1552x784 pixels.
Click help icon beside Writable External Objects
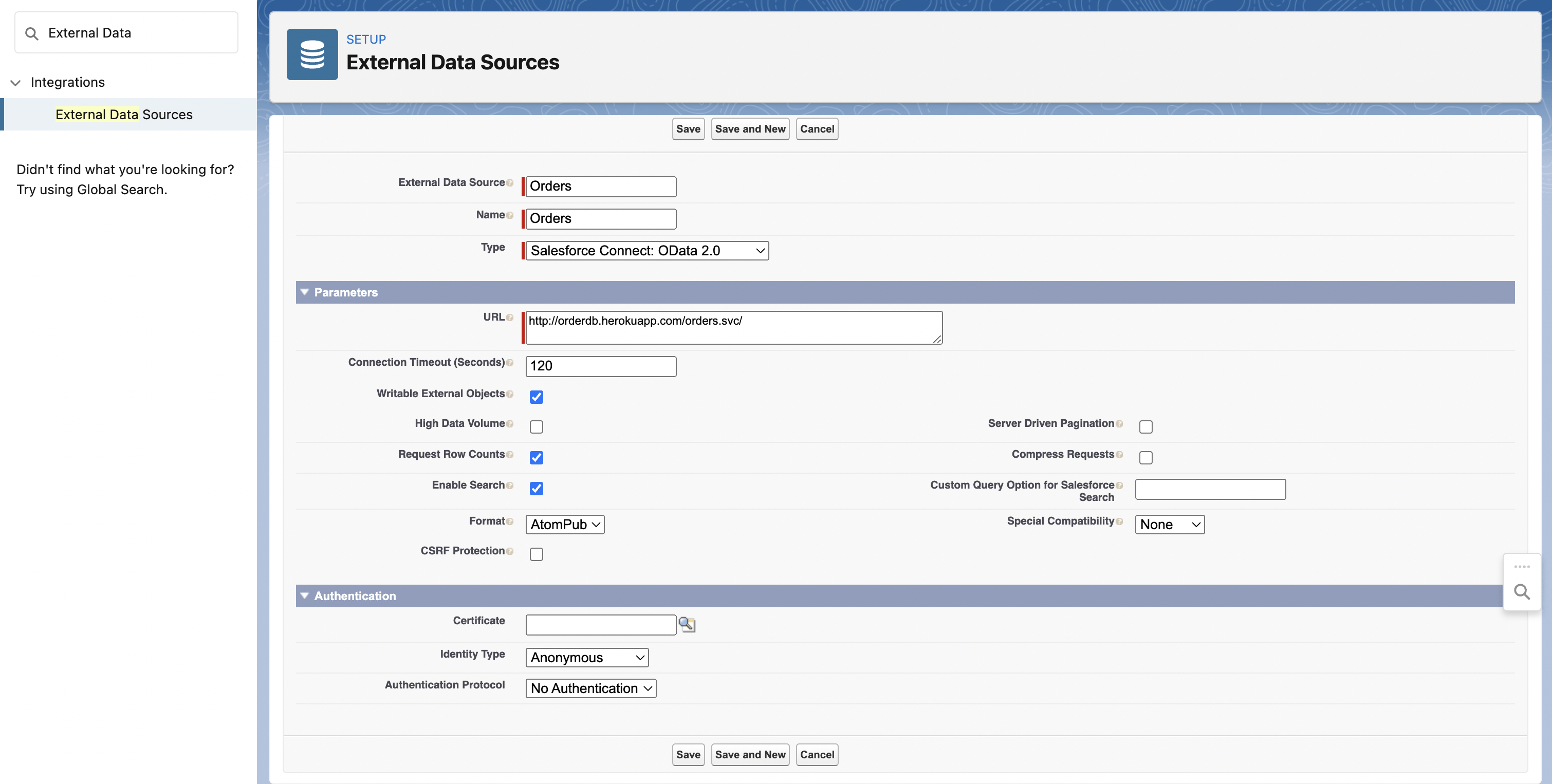(510, 395)
